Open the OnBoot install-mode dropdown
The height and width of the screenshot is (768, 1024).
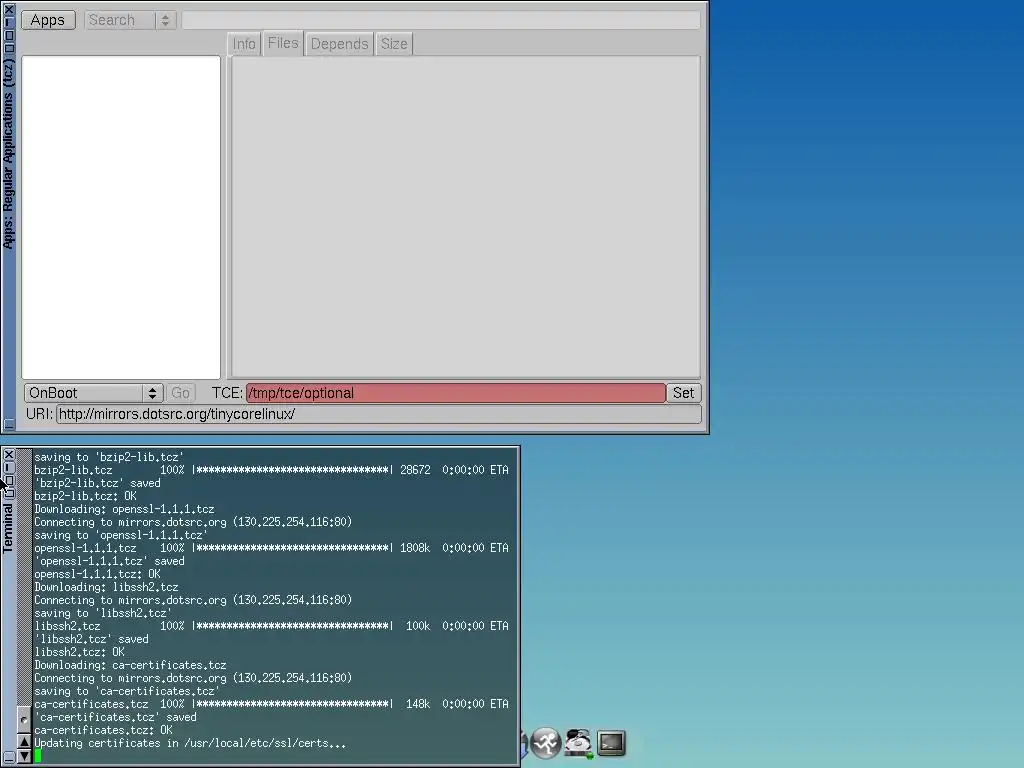[x=93, y=393]
